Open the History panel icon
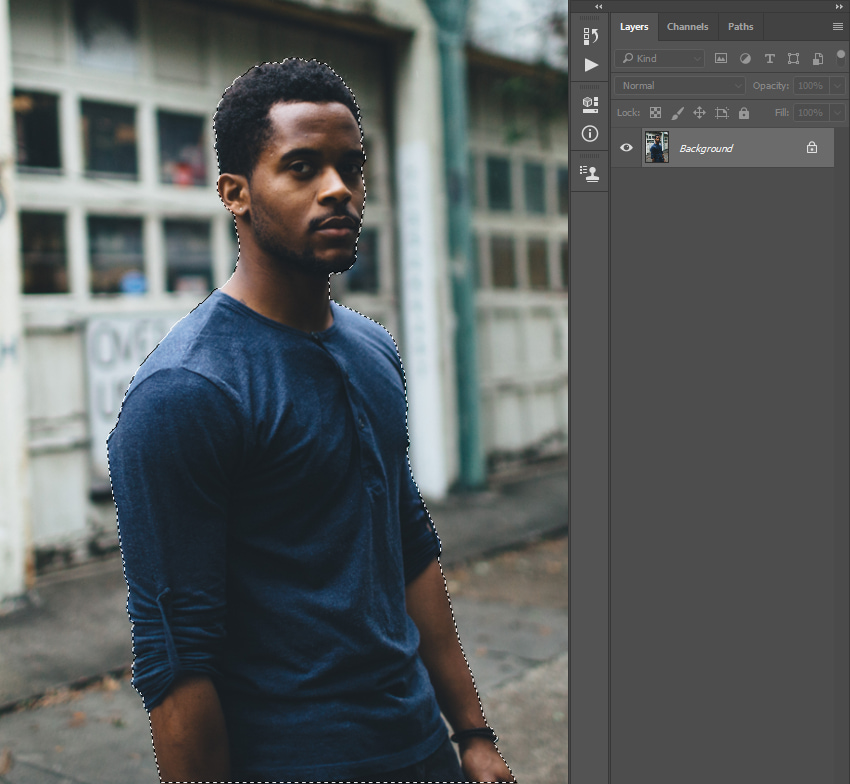The height and width of the screenshot is (784, 850). tap(590, 37)
